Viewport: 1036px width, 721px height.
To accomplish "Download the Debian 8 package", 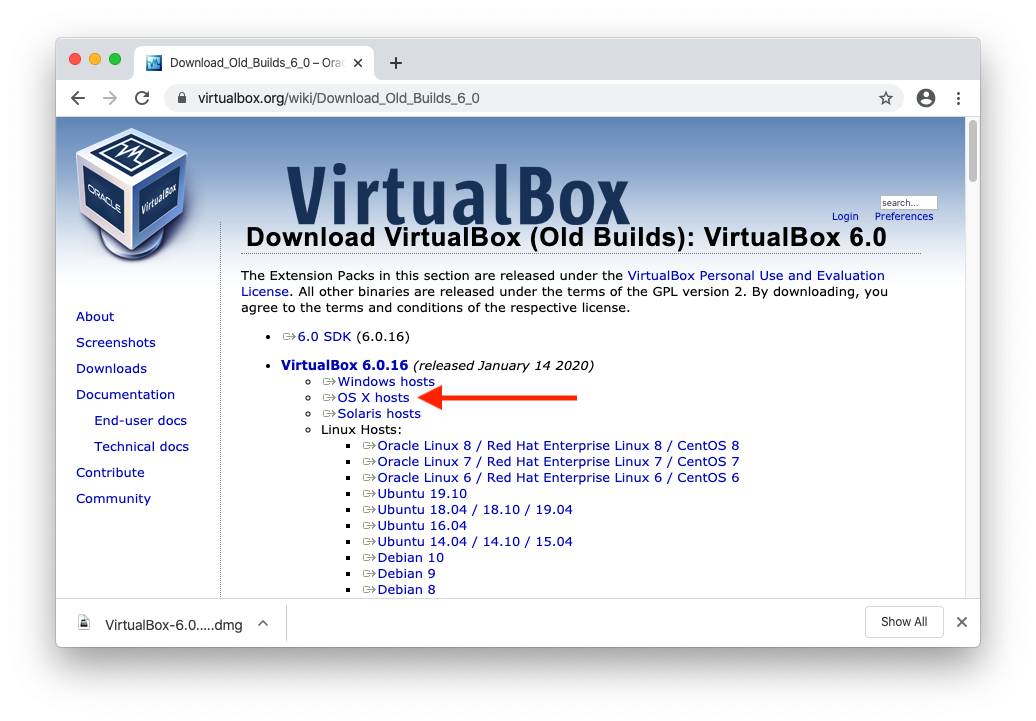I will click(406, 589).
